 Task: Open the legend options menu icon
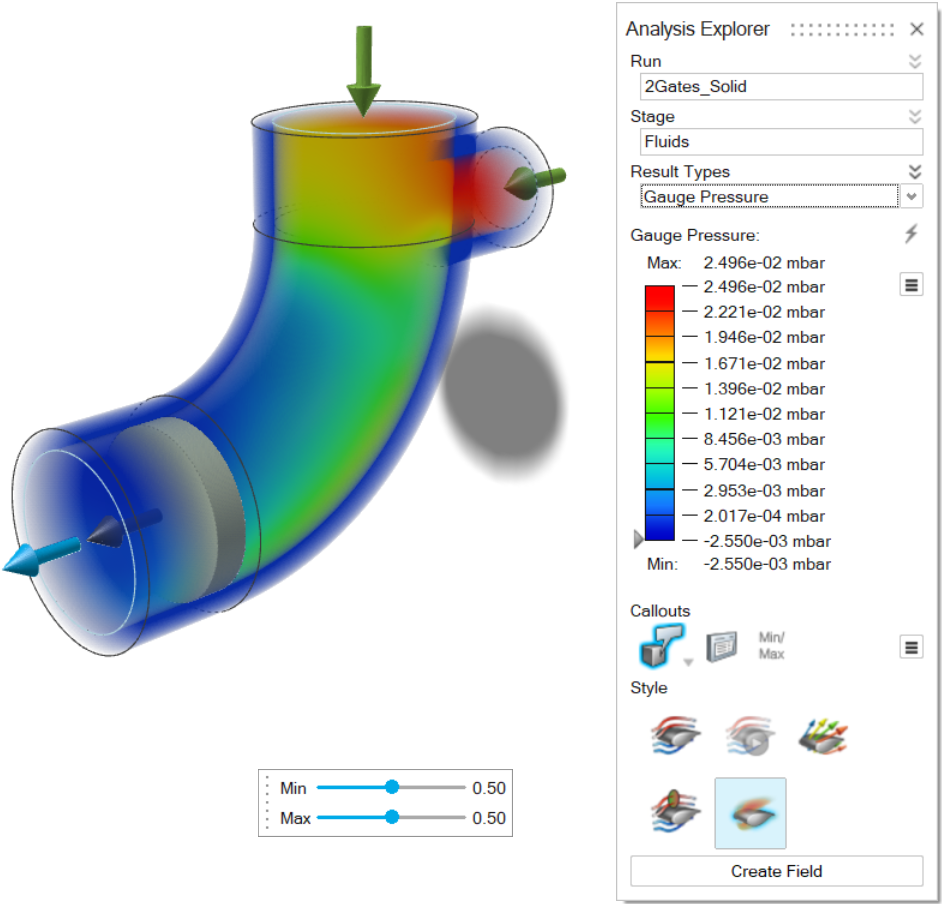coord(911,285)
